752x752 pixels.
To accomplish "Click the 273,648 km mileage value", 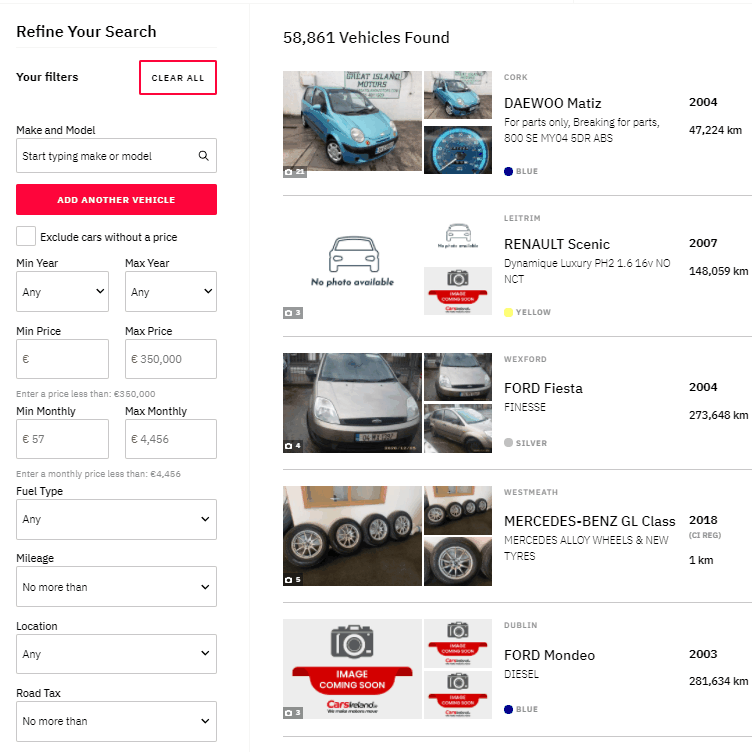I will (x=718, y=415).
